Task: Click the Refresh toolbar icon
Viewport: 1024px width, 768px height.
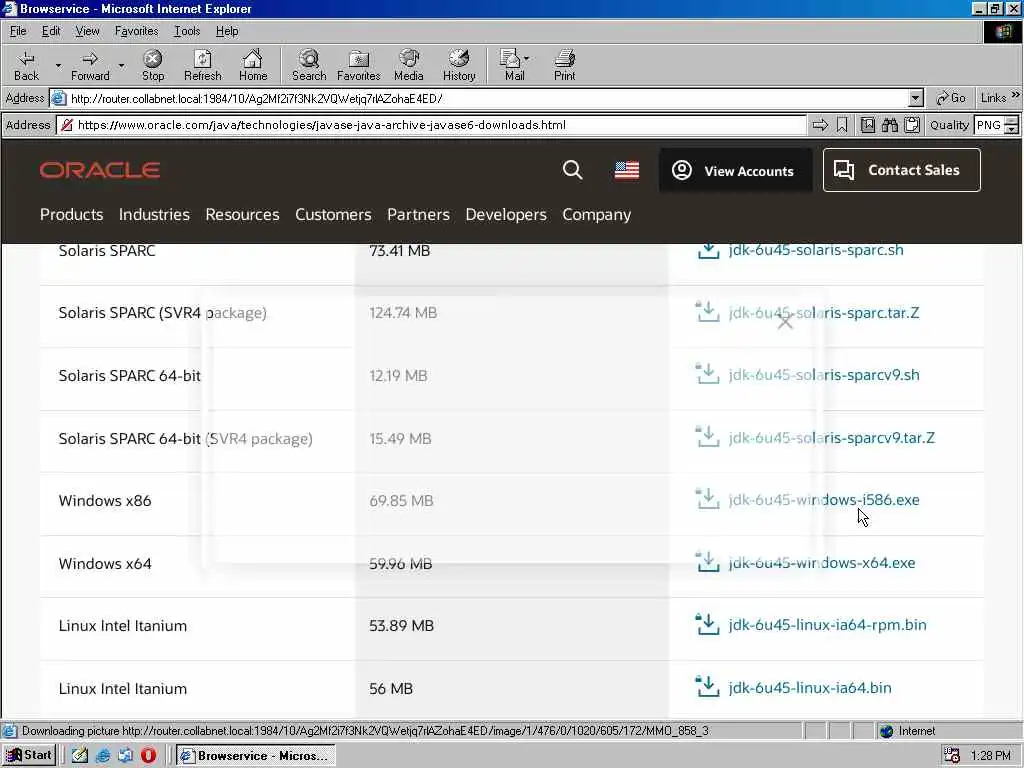Action: 202,65
